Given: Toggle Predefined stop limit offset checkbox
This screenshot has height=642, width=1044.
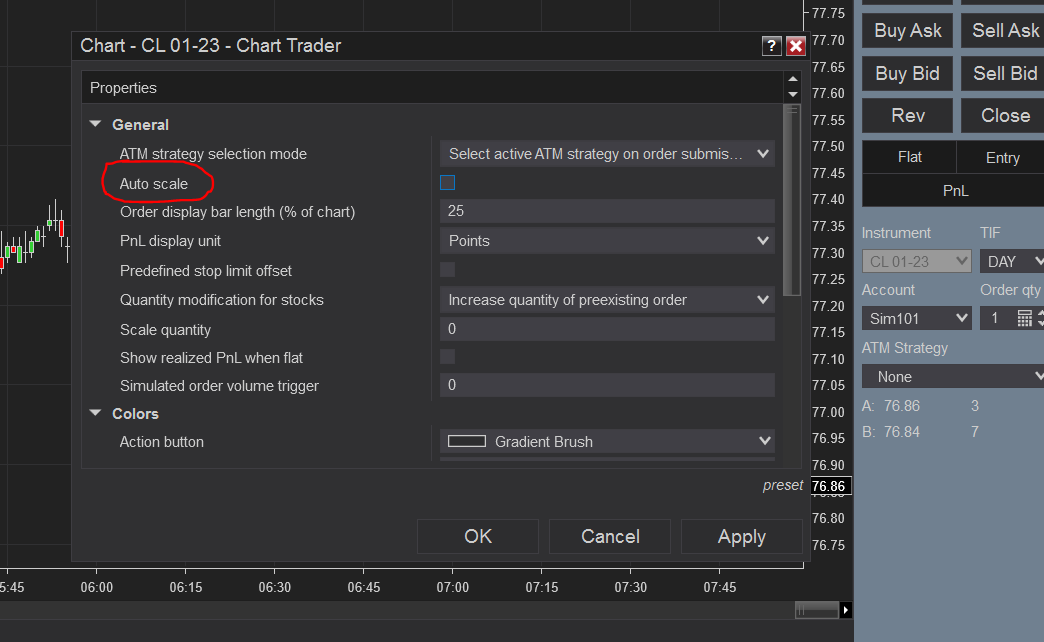Looking at the screenshot, I should (x=447, y=270).
